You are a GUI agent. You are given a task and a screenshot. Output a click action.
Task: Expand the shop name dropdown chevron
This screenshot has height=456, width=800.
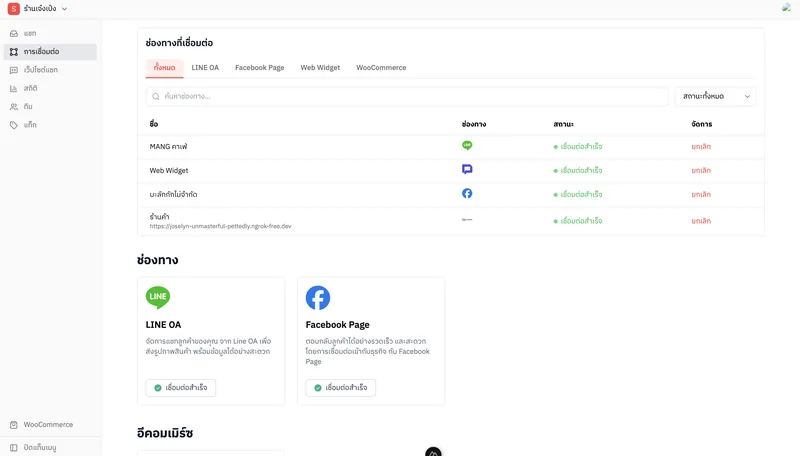64,9
